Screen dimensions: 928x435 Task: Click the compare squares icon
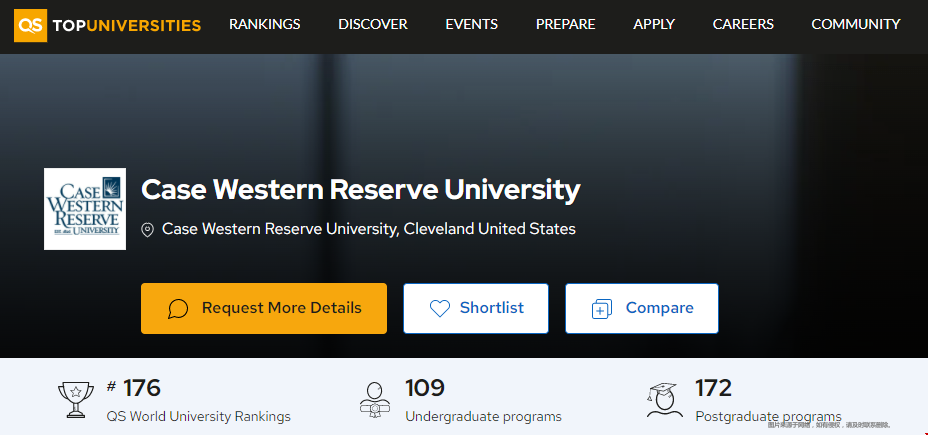pyautogui.click(x=602, y=309)
